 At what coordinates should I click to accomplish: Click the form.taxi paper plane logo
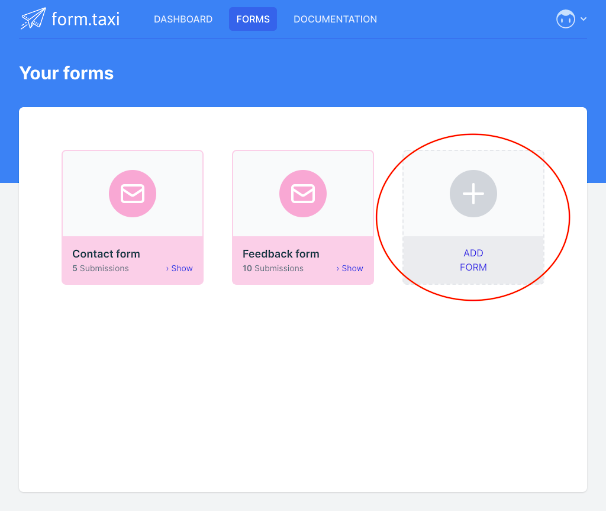[33, 19]
